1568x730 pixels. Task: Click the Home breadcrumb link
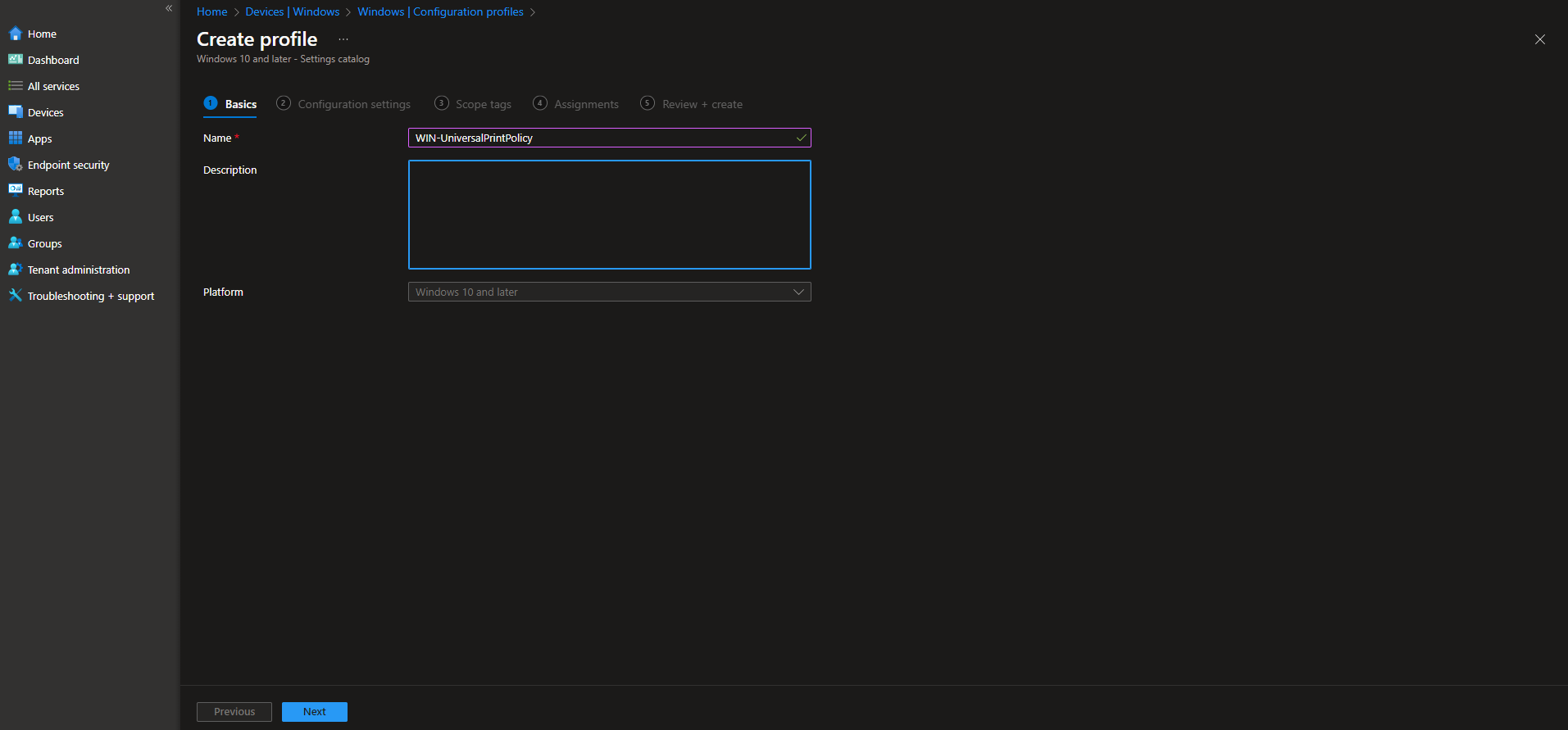(212, 11)
